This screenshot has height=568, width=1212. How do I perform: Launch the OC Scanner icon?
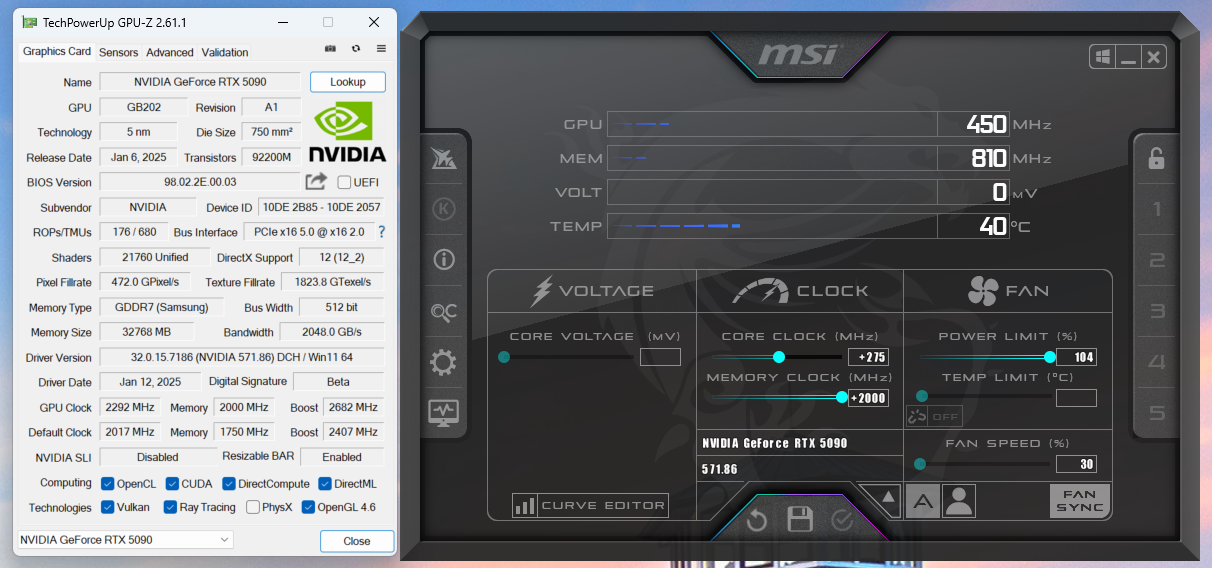(443, 312)
